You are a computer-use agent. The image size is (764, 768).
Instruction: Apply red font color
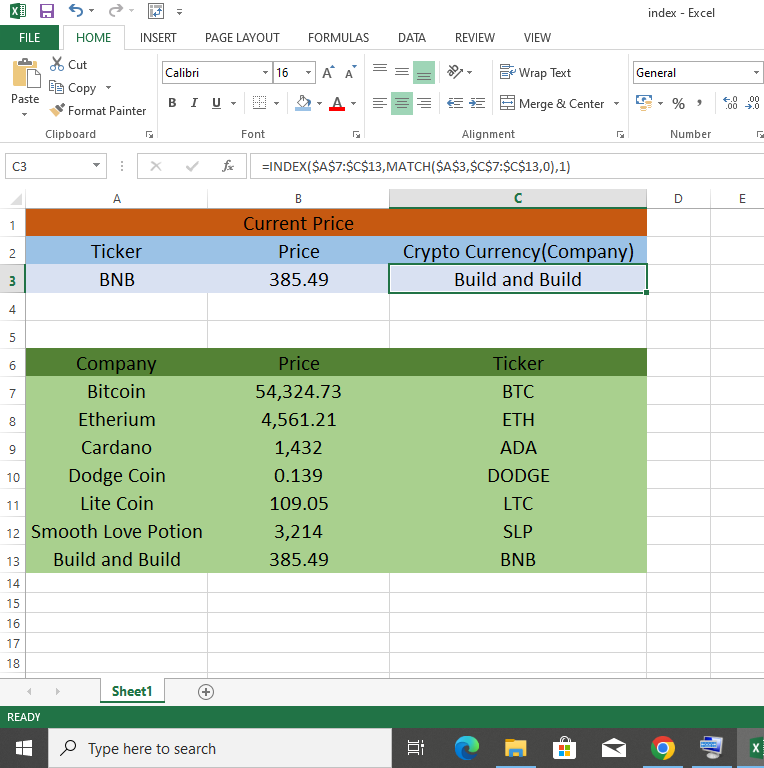coord(337,103)
